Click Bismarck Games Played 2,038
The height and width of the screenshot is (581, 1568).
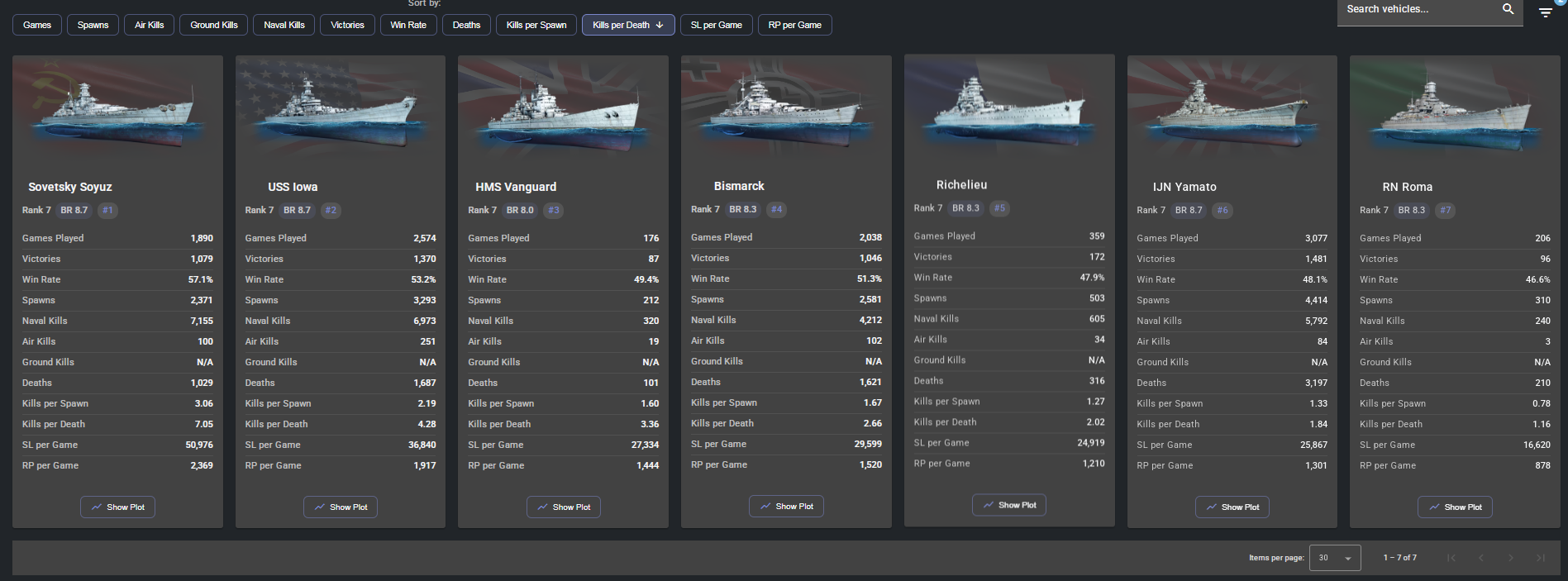point(870,237)
